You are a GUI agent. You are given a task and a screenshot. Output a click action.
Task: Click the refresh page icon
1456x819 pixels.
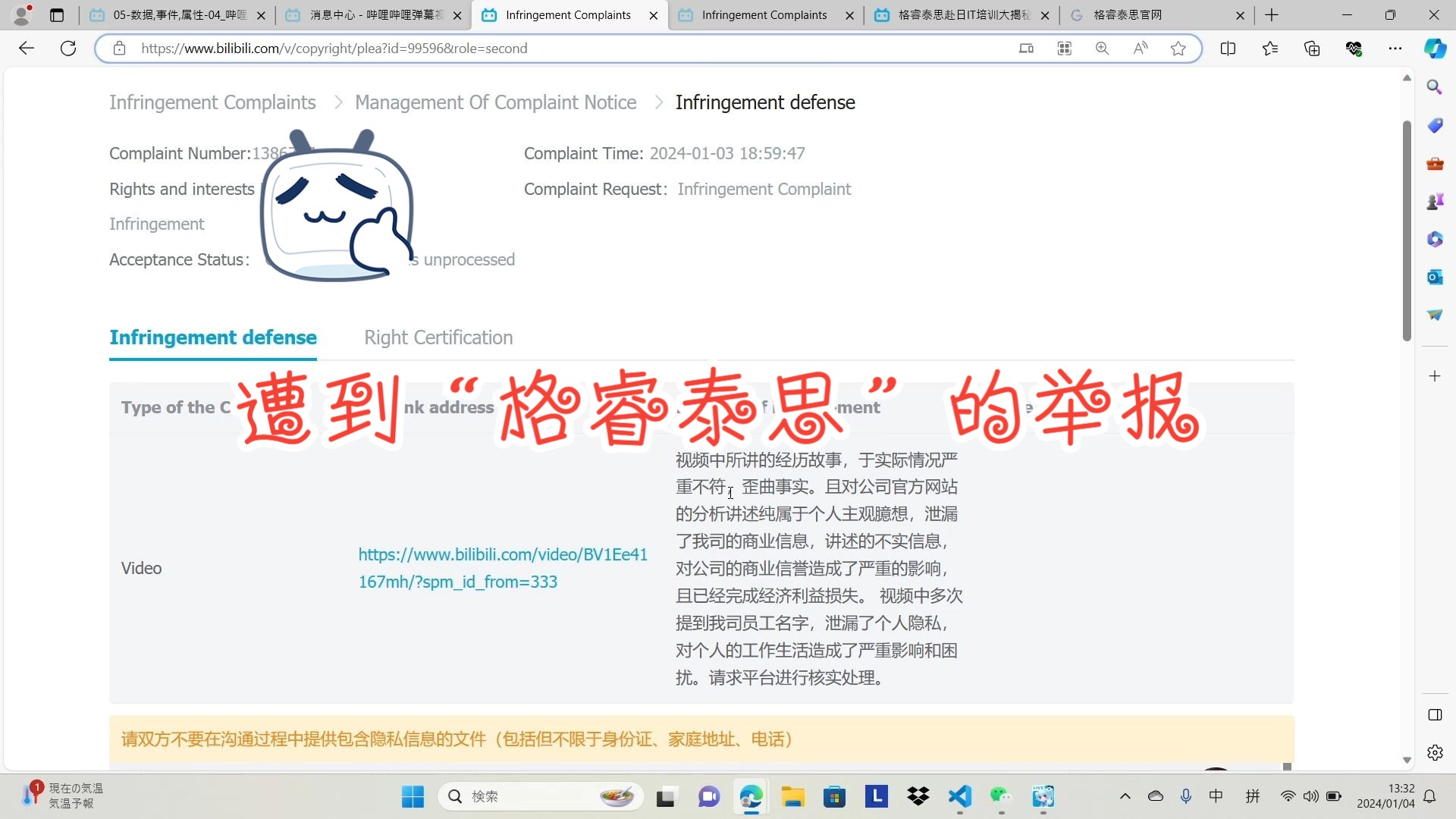68,48
